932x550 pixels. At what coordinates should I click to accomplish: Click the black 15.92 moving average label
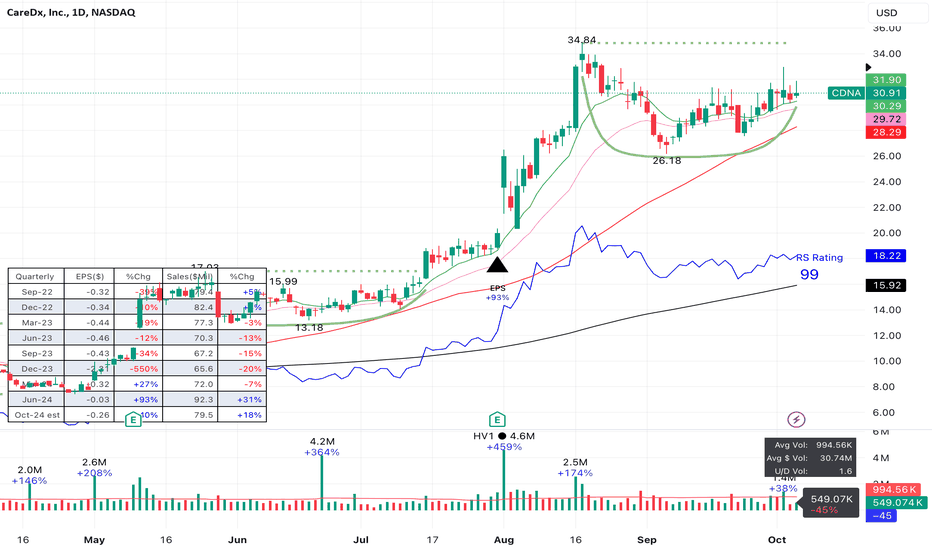[886, 285]
